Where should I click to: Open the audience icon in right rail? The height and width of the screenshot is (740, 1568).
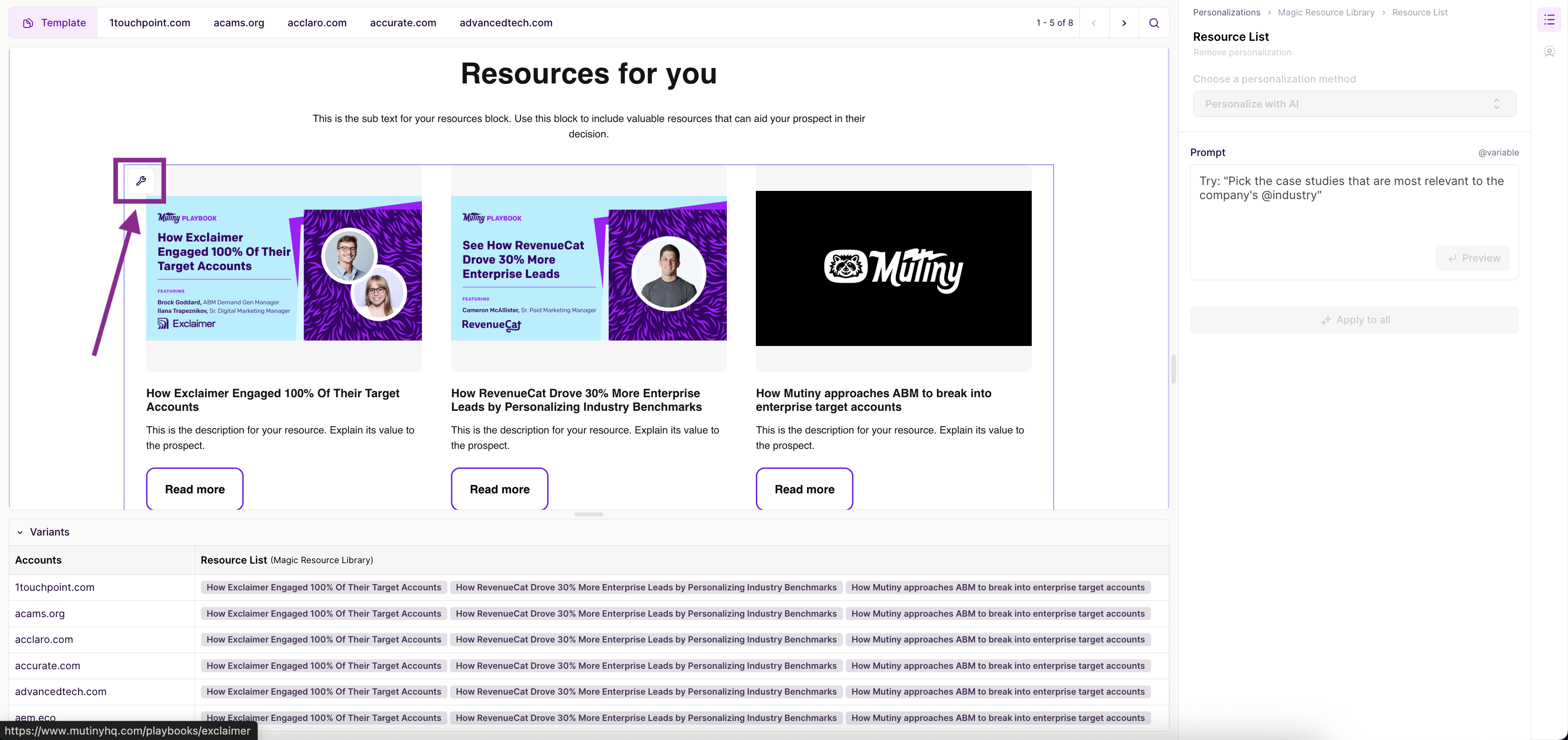pos(1549,51)
